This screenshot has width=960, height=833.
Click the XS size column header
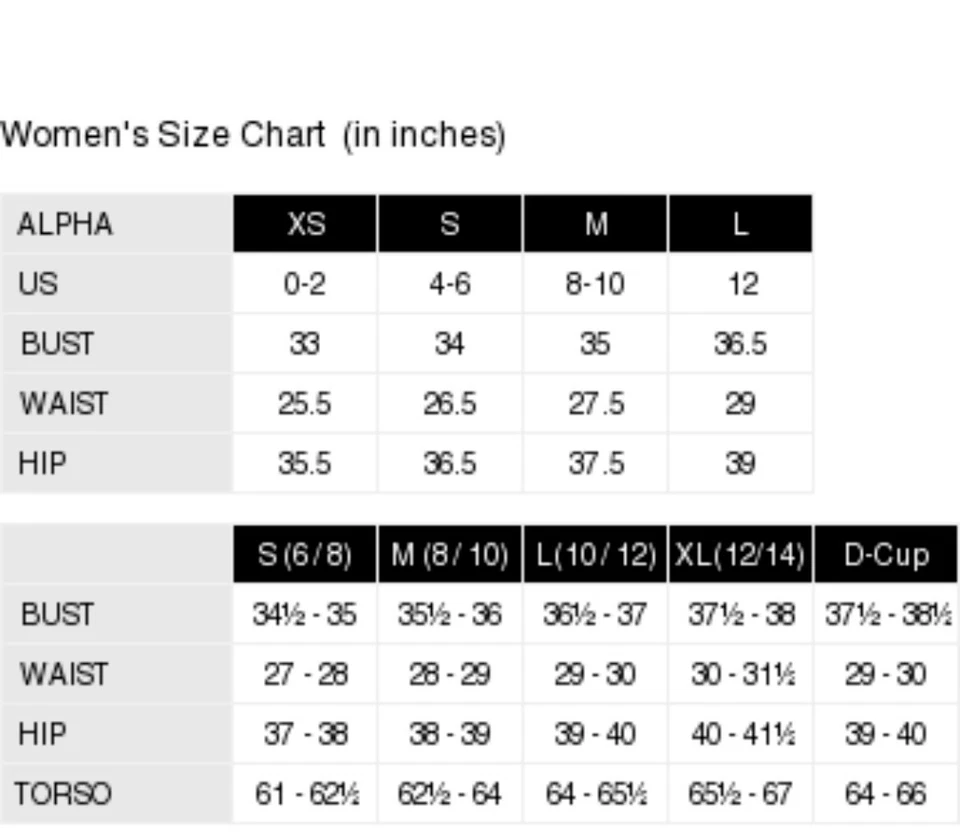[305, 223]
